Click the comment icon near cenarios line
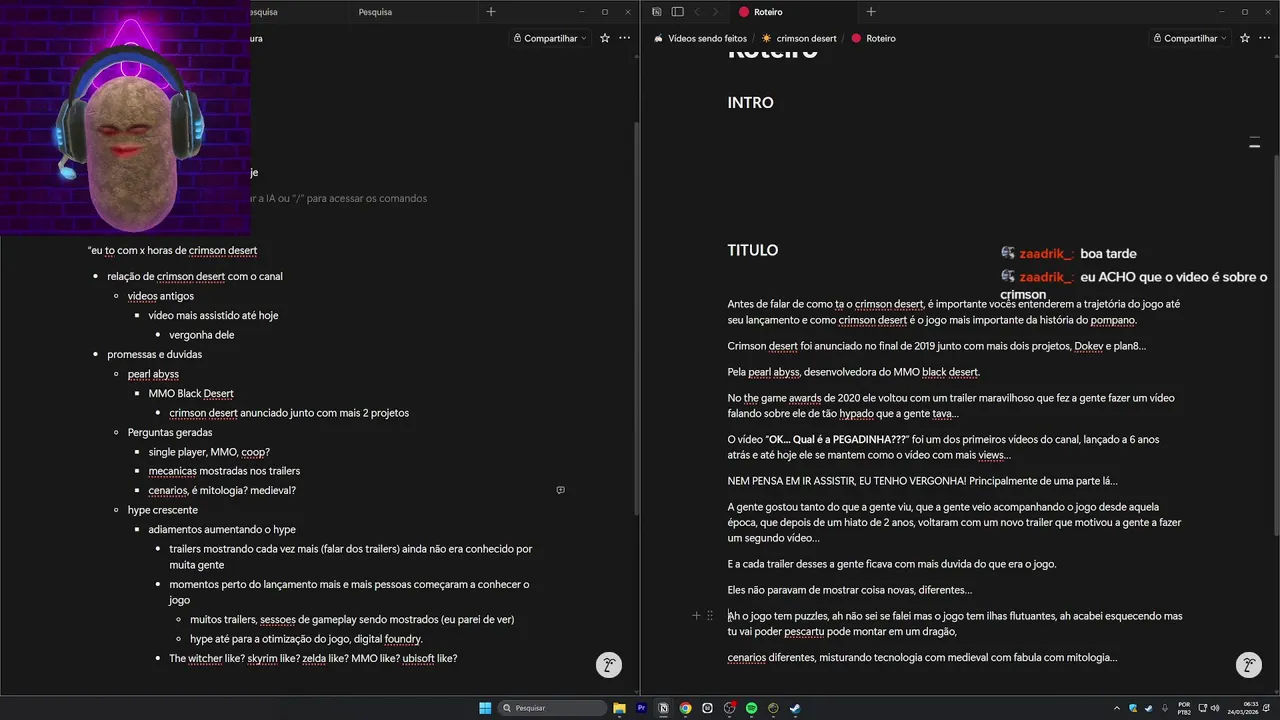1280x720 pixels. pyautogui.click(x=560, y=490)
